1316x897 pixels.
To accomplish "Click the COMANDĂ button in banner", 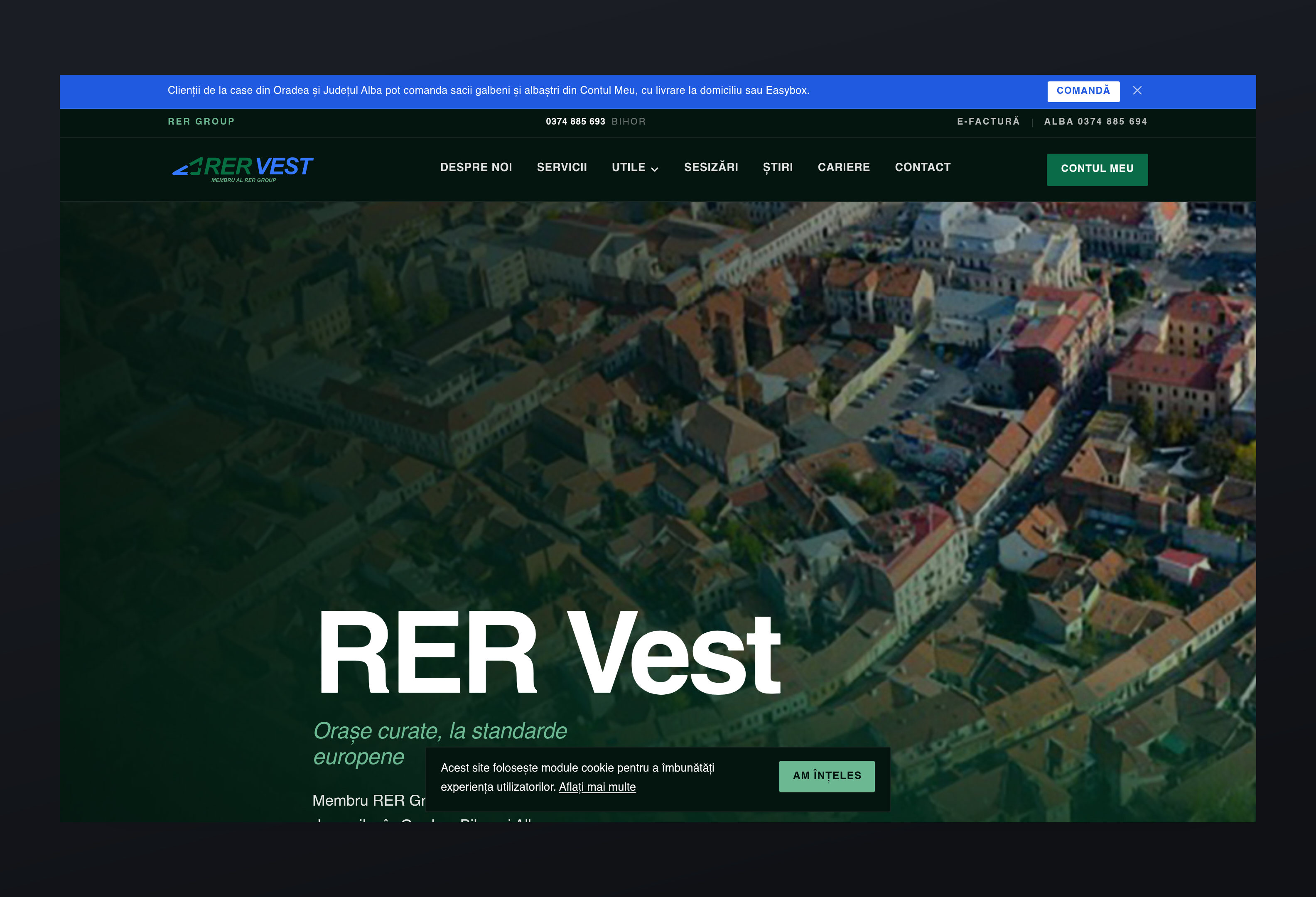I will click(1083, 91).
